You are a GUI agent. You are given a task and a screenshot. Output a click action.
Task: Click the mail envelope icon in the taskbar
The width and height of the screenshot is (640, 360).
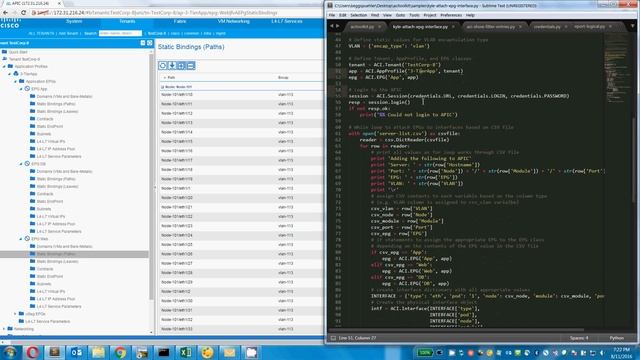pyautogui.click(x=229, y=352)
